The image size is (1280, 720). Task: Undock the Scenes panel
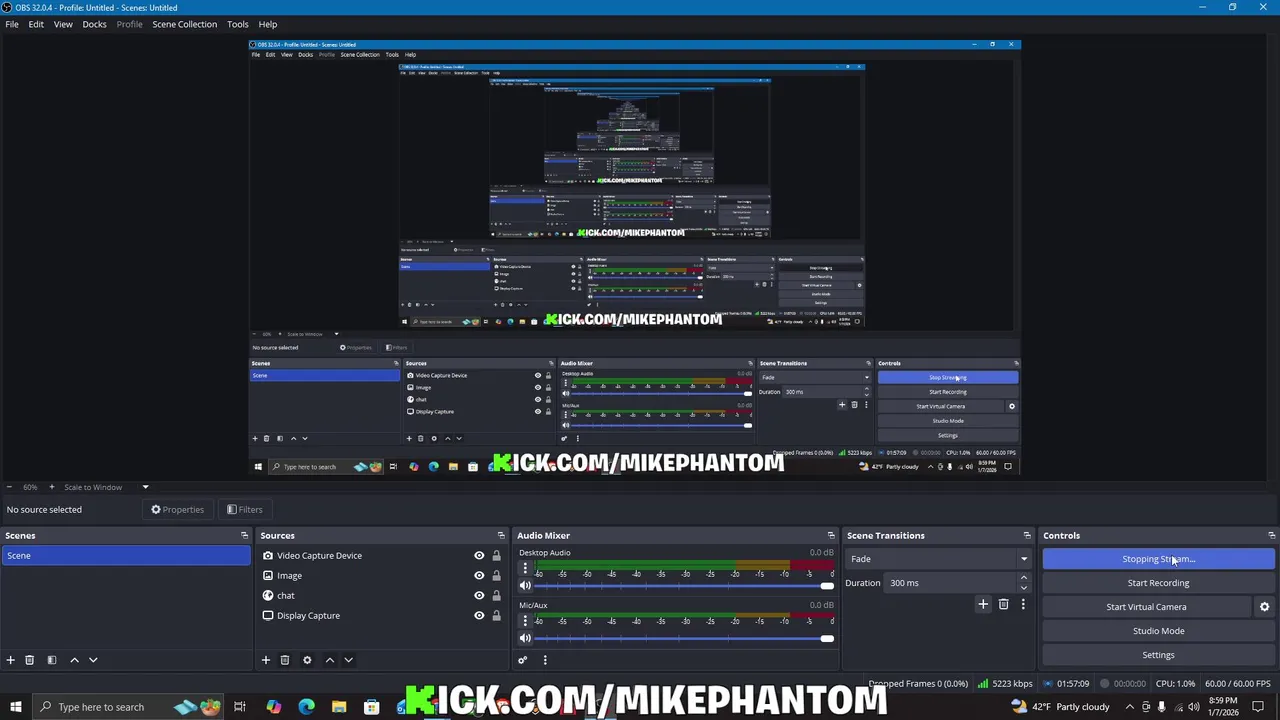(244, 536)
